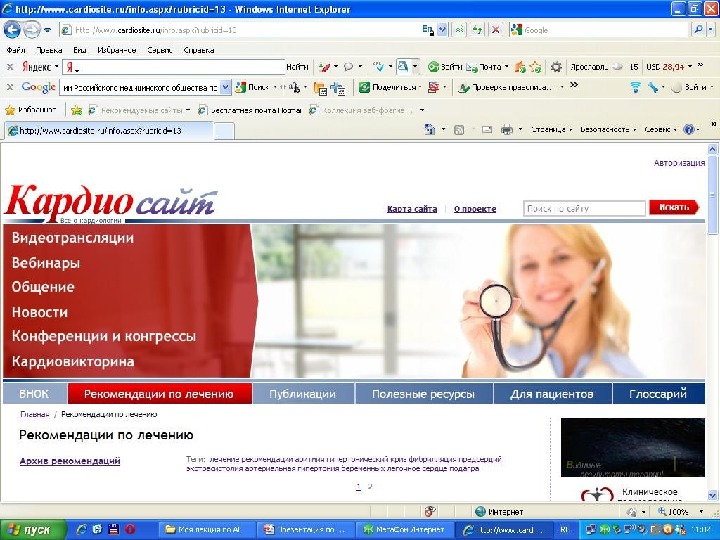
Task: Click the open cardiosite browser tab
Action: (x=108, y=131)
